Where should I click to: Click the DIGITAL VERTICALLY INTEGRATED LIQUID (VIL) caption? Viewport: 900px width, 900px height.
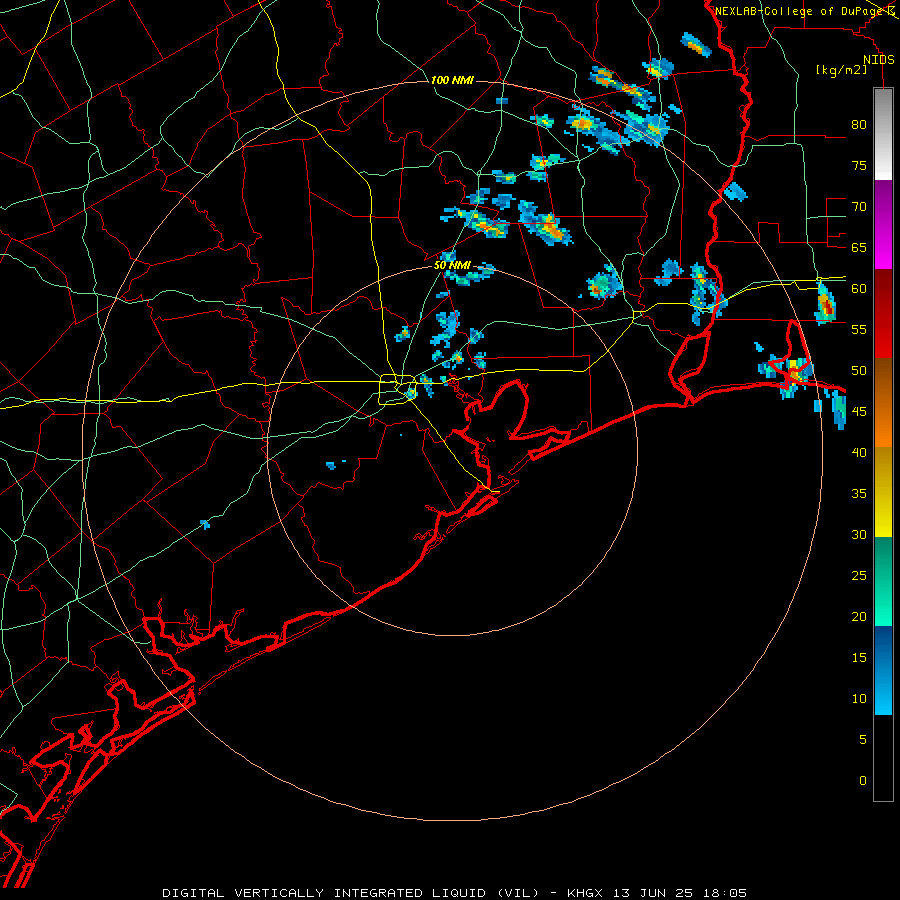pyautogui.click(x=351, y=893)
